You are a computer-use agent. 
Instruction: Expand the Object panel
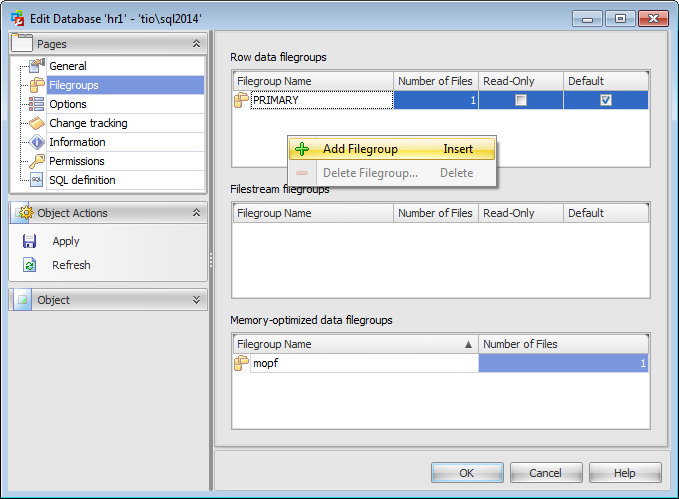pyautogui.click(x=196, y=299)
